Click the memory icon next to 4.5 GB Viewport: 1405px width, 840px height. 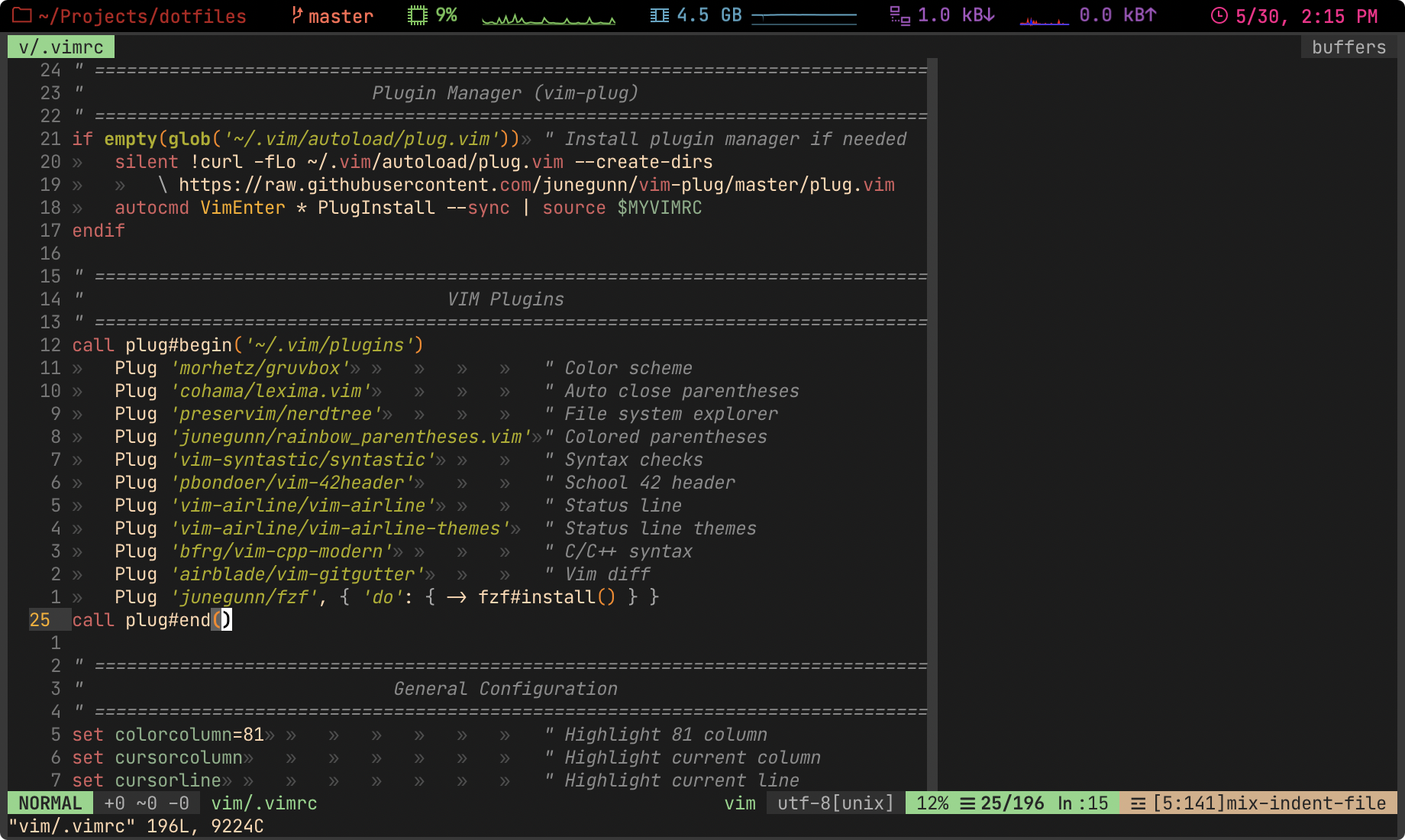(x=660, y=15)
